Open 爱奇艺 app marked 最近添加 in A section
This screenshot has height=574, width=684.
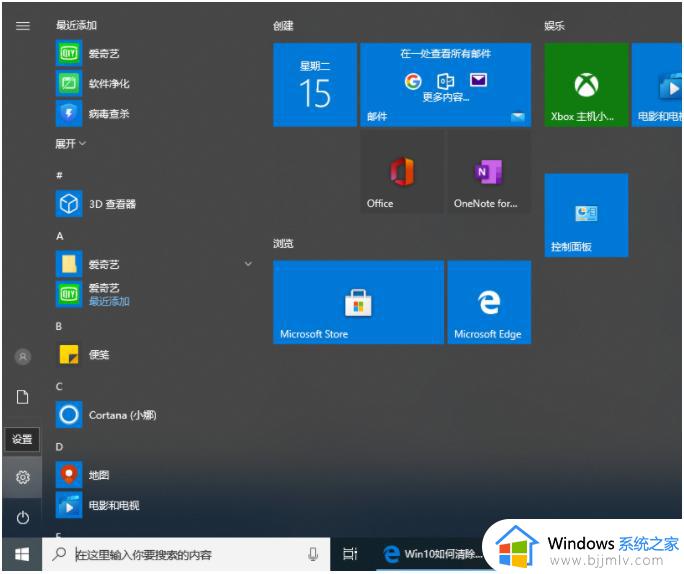pyautogui.click(x=156, y=294)
